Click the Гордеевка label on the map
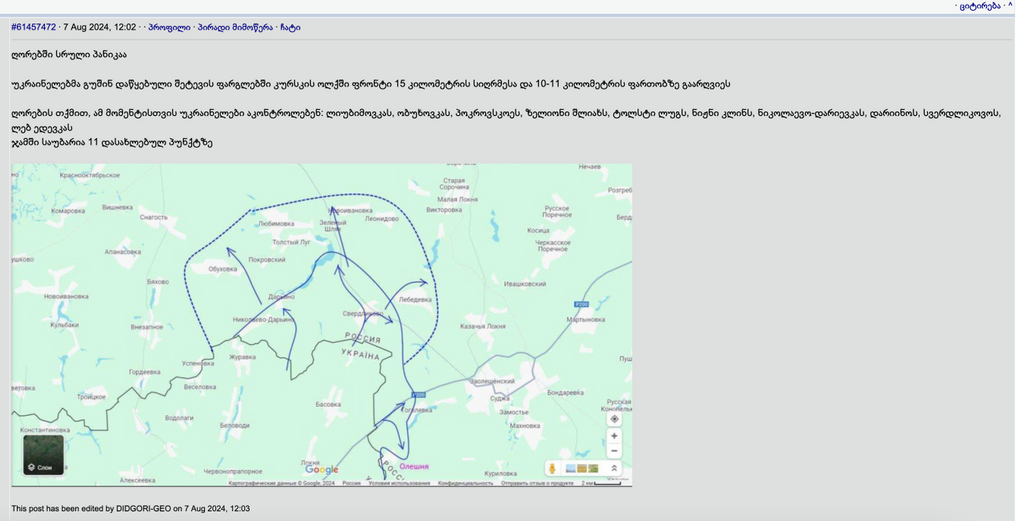The height and width of the screenshot is (521, 1024). point(144,372)
